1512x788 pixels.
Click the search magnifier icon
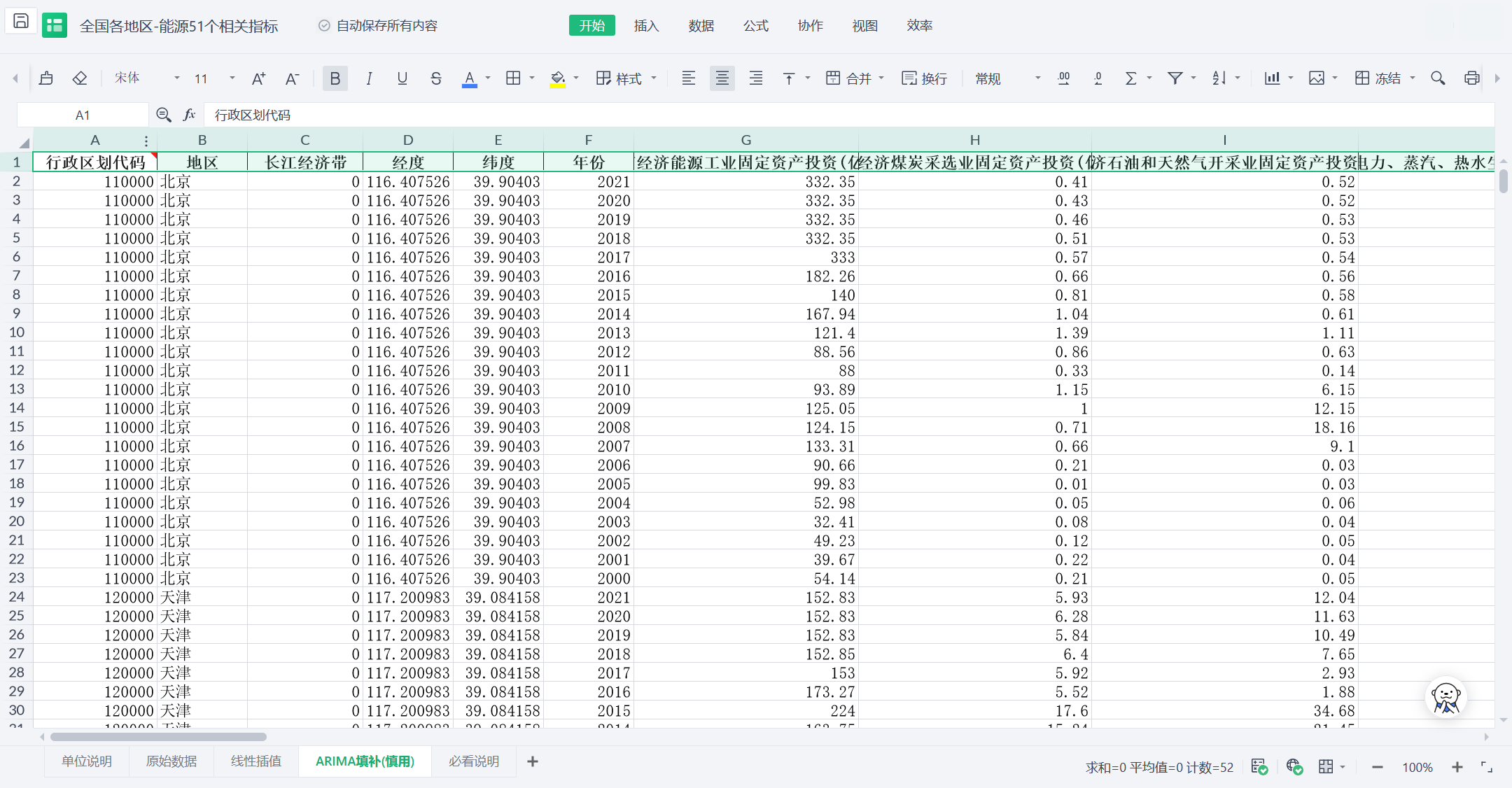point(1438,78)
